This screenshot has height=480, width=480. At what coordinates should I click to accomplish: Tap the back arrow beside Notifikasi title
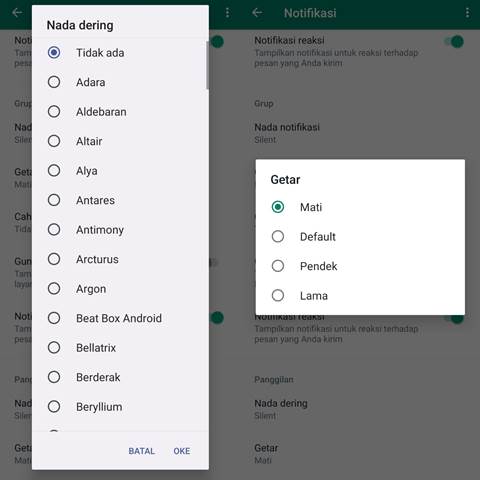coord(257,13)
